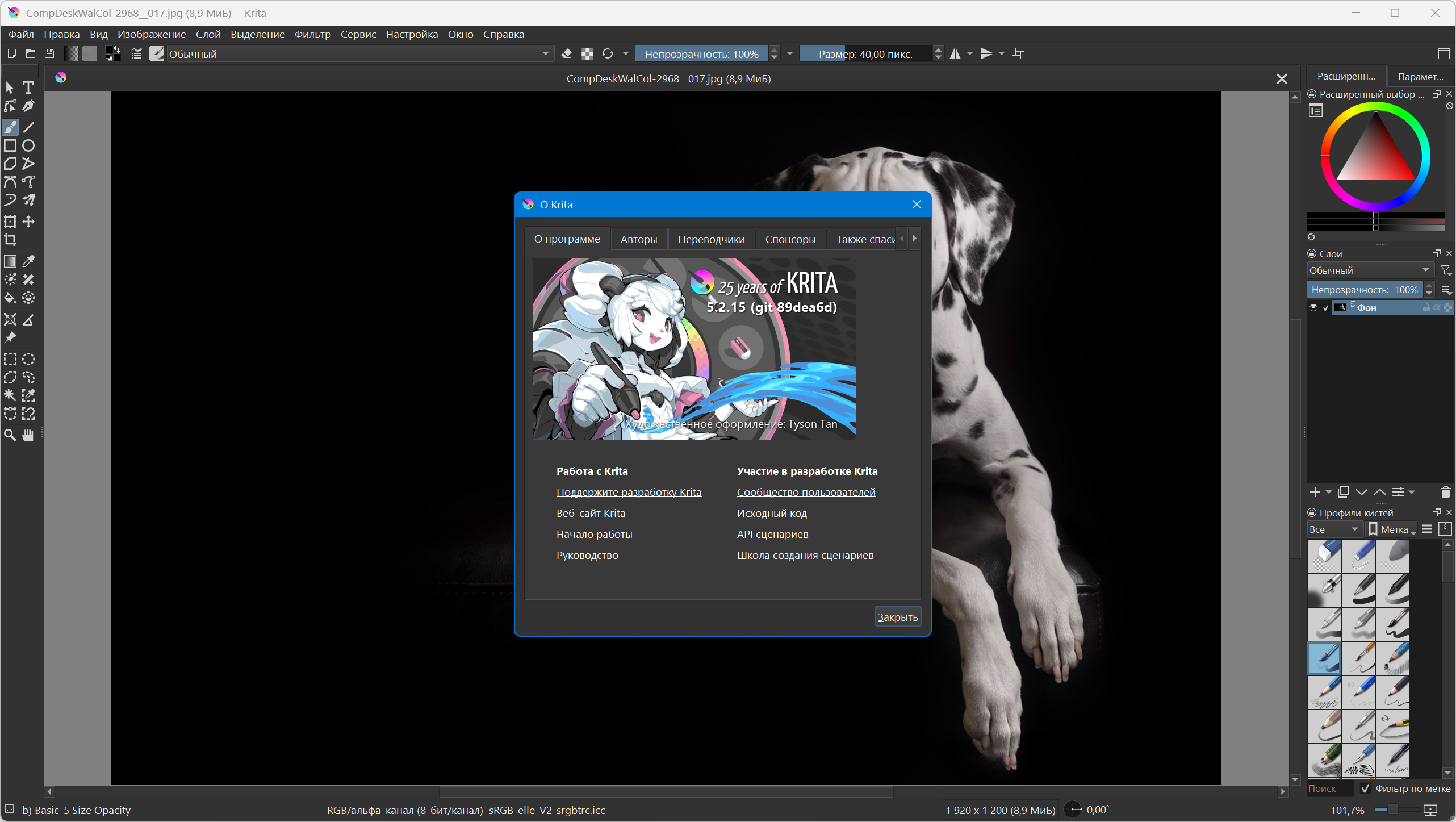
Task: Open the Обычный blending mode dropdown in the toolbar
Action: point(358,54)
